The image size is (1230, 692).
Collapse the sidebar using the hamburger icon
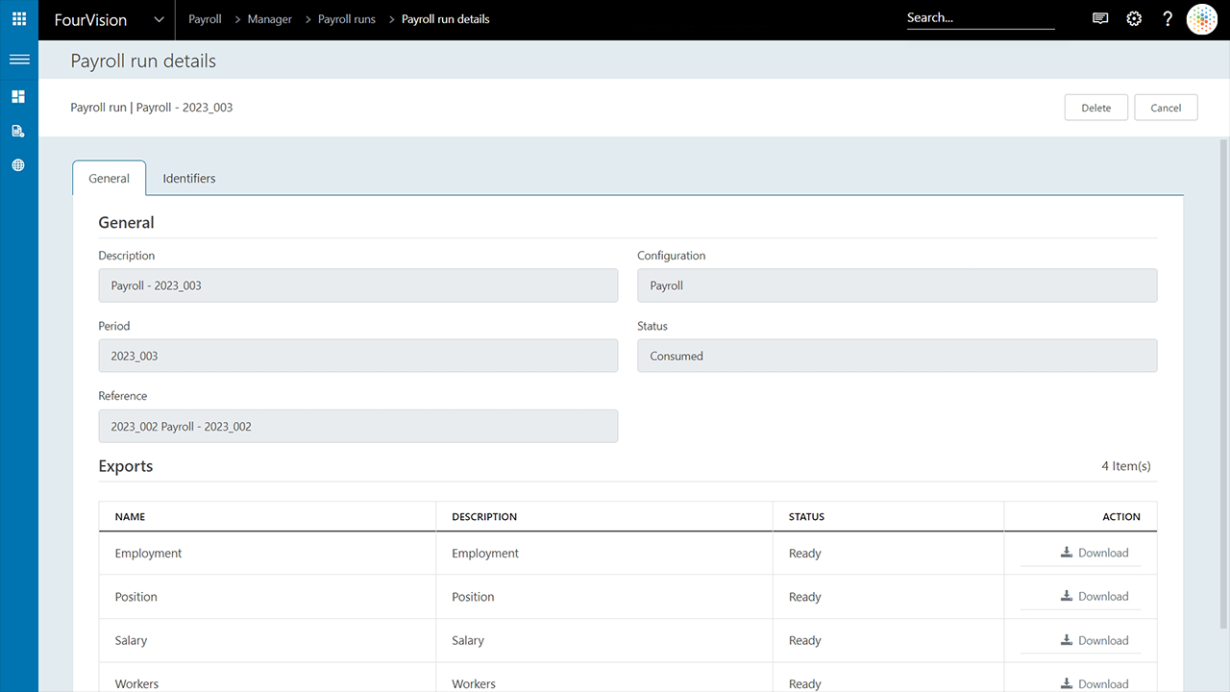(x=18, y=60)
